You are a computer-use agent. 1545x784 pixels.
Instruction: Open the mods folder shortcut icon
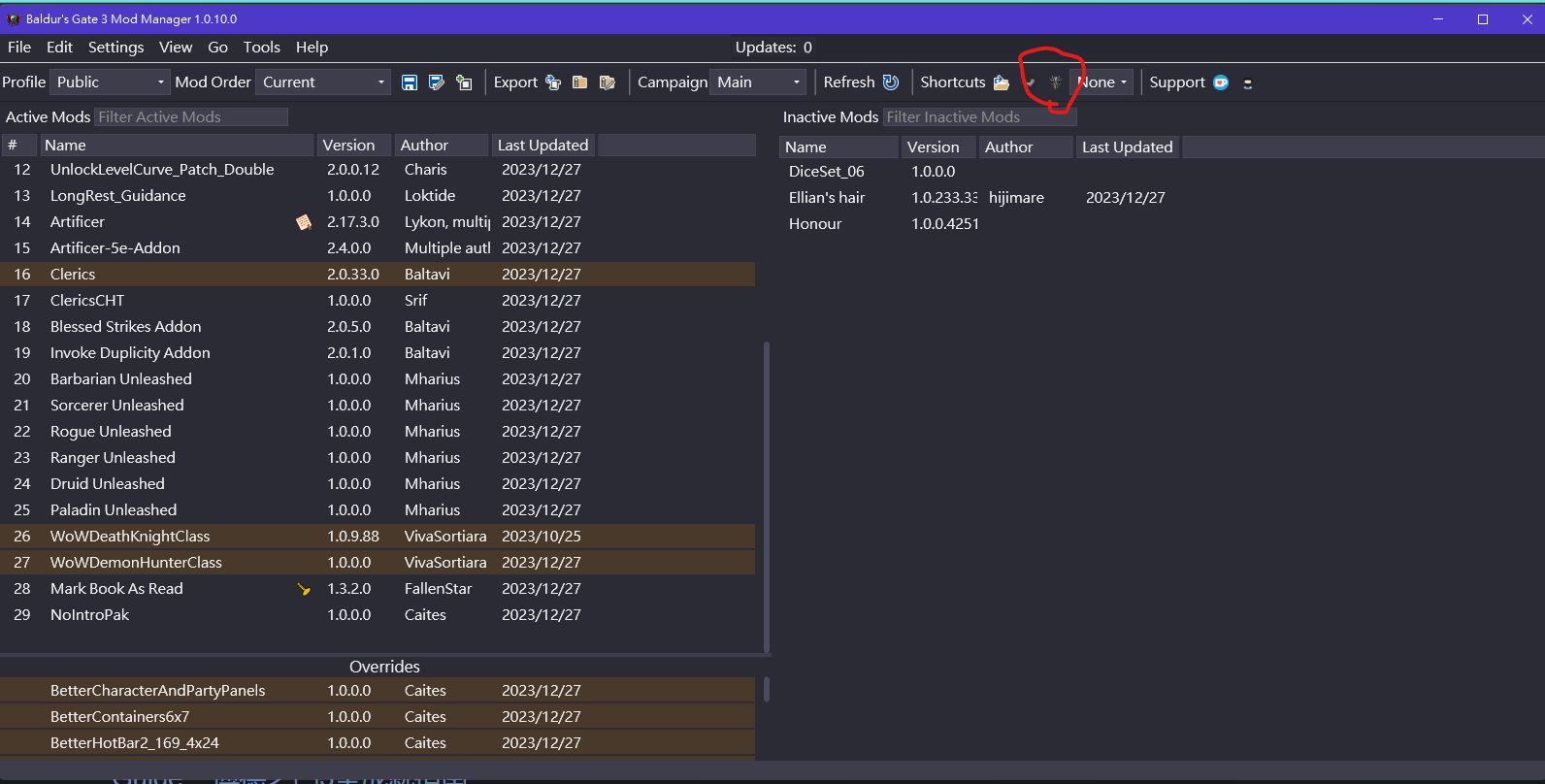[x=1002, y=82]
